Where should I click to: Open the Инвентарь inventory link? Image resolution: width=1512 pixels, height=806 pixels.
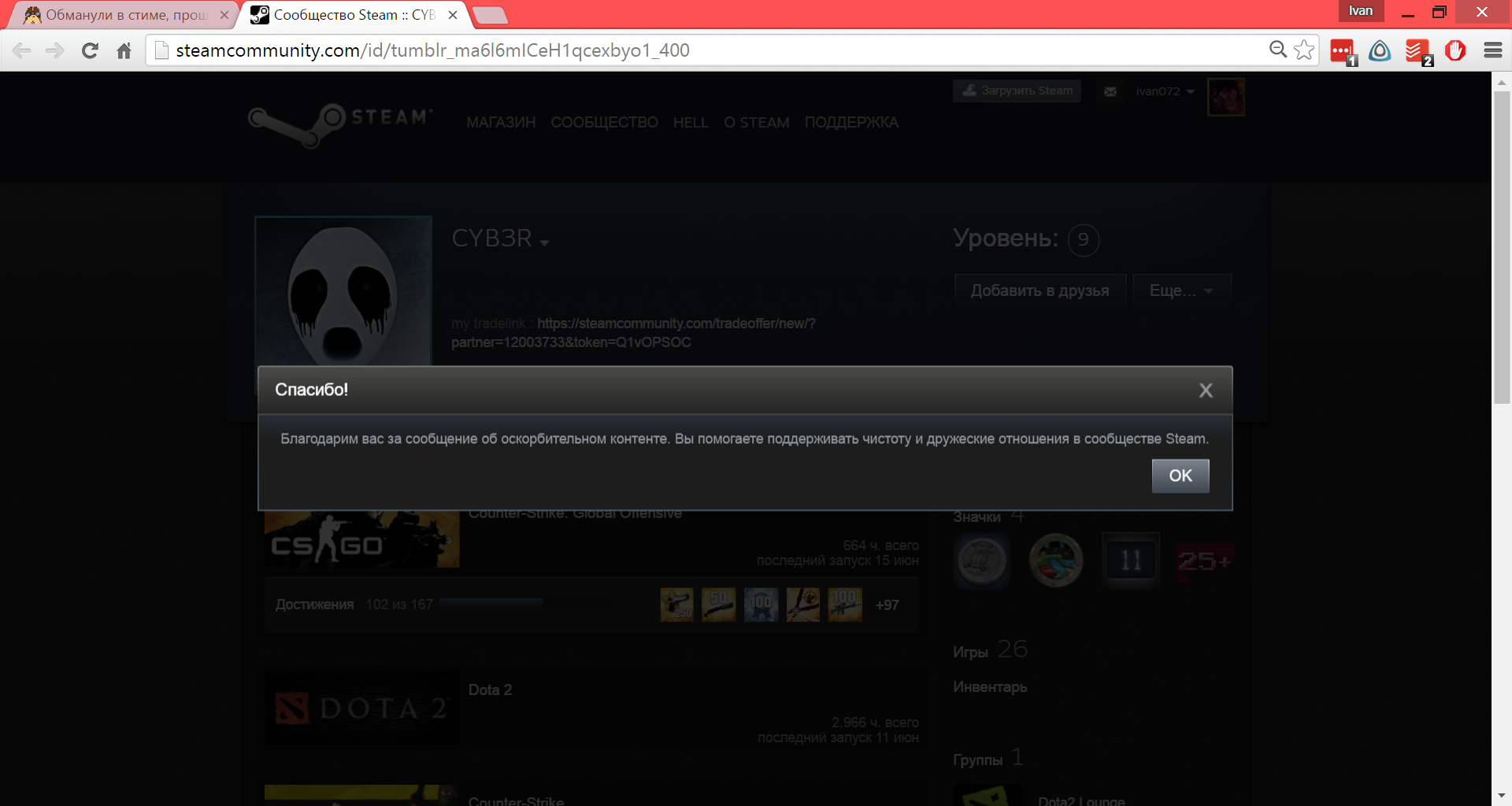pyautogui.click(x=990, y=687)
